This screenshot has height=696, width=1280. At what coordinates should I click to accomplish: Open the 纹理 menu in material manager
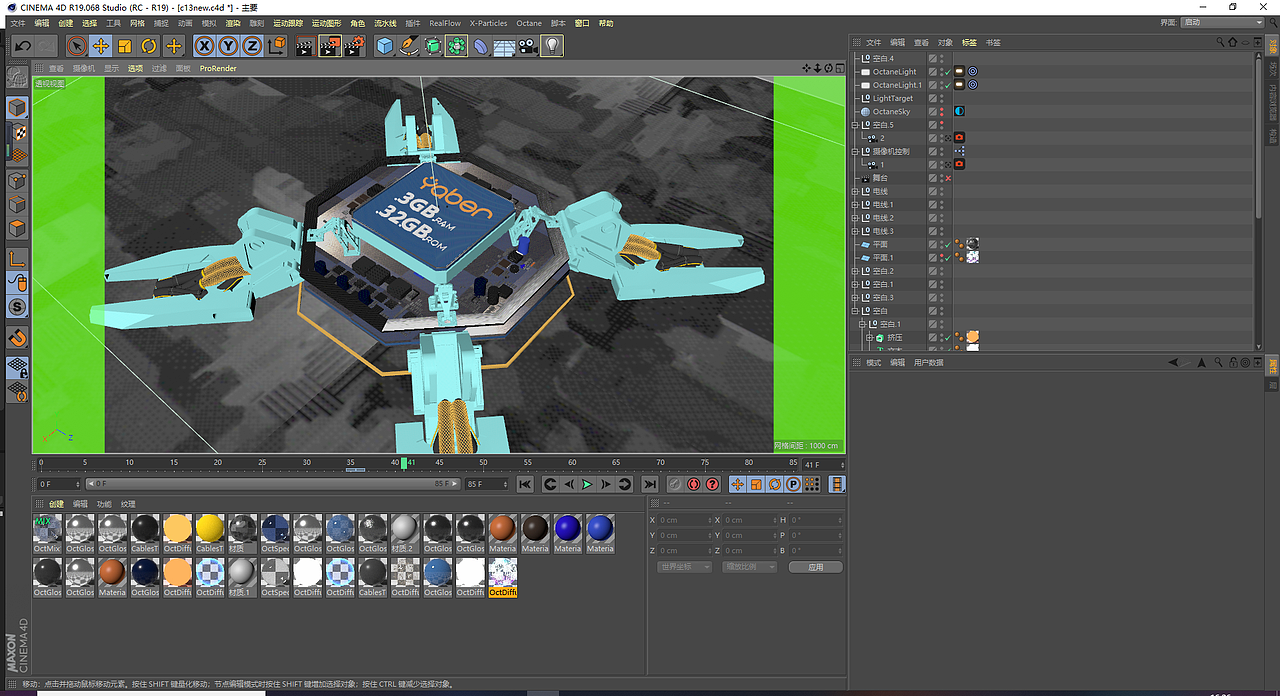(128, 504)
